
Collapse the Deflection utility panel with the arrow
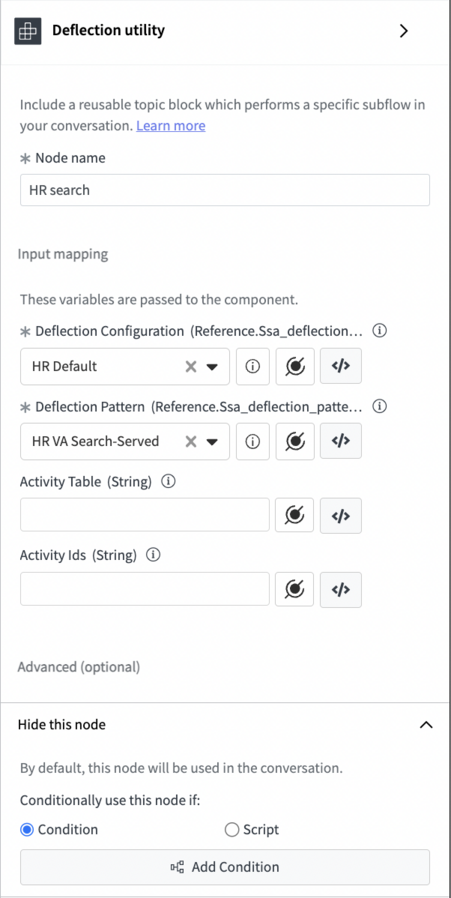coord(404,31)
